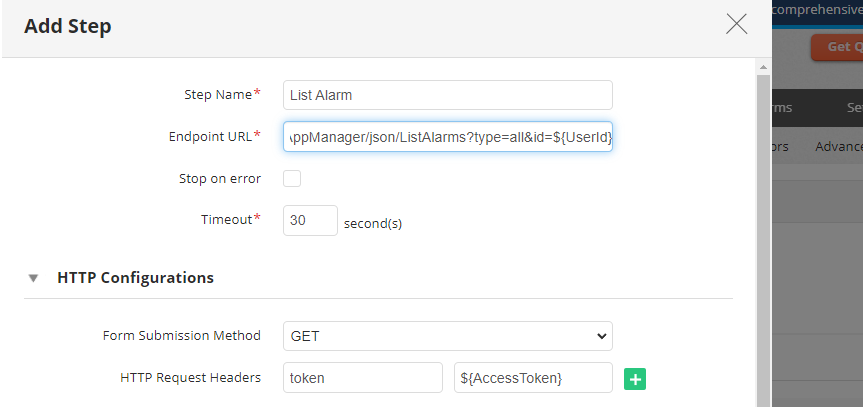This screenshot has height=407, width=863.
Task: Select the token header name field
Action: [362, 378]
